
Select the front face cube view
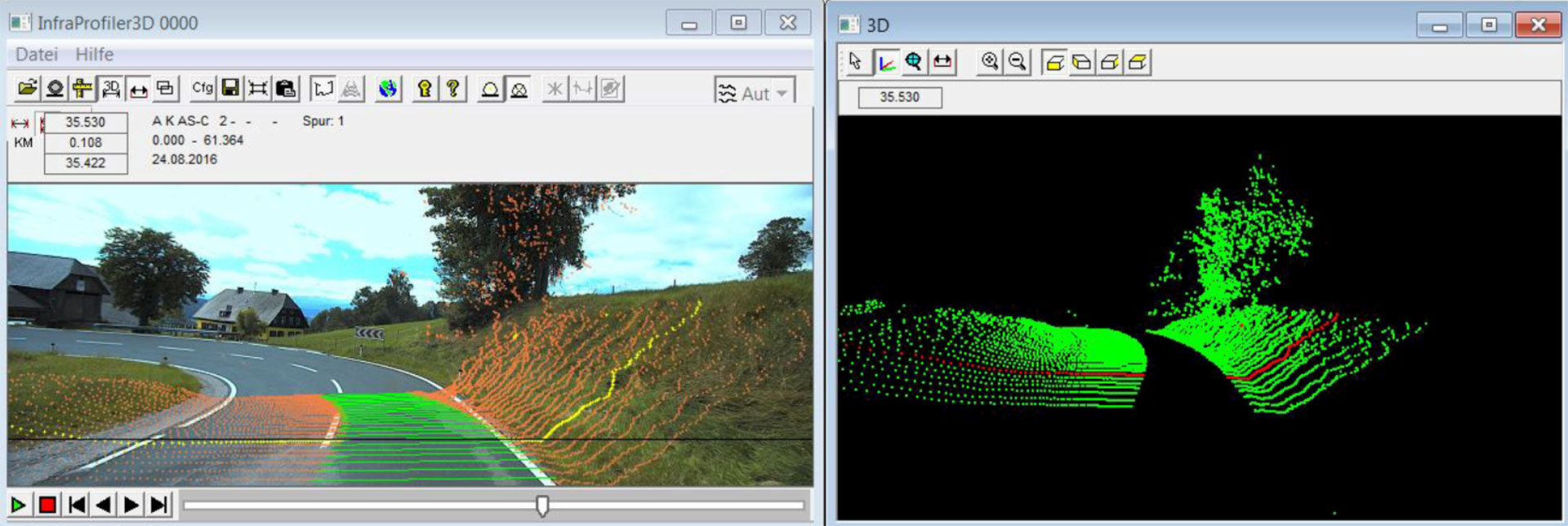click(x=1054, y=62)
